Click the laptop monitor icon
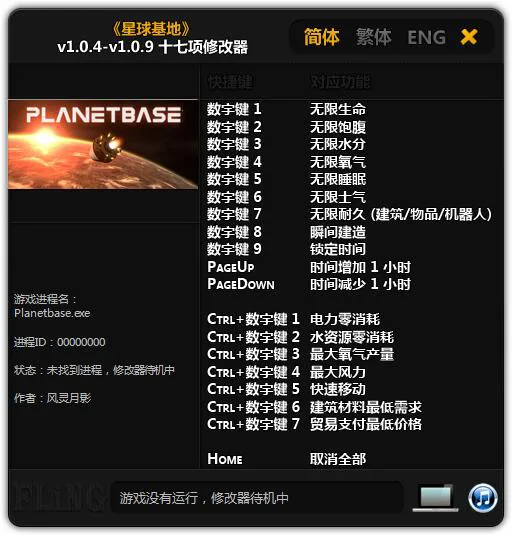 [436, 498]
